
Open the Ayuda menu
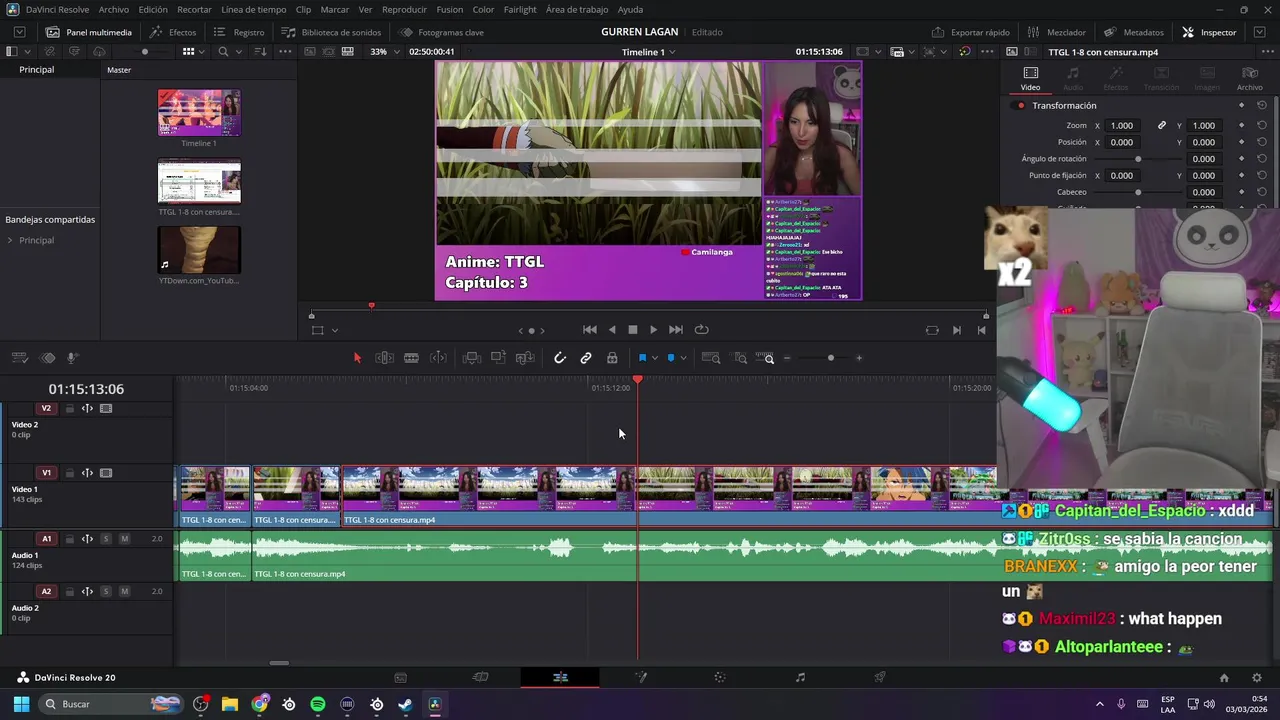[x=630, y=9]
